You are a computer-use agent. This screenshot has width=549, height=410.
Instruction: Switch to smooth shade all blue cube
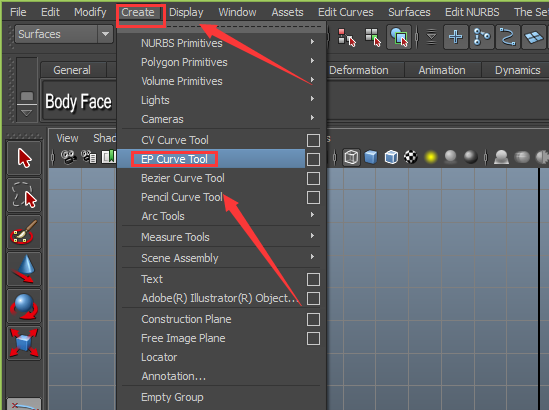371,157
